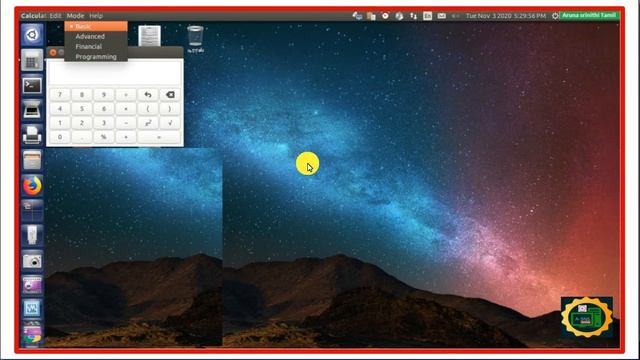The width and height of the screenshot is (640, 360).
Task: Click the divide button on calculator
Action: coord(126,95)
